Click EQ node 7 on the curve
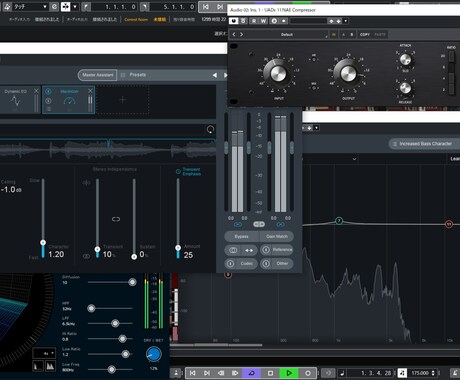Image resolution: width=460 pixels, height=380 pixels. point(339,221)
